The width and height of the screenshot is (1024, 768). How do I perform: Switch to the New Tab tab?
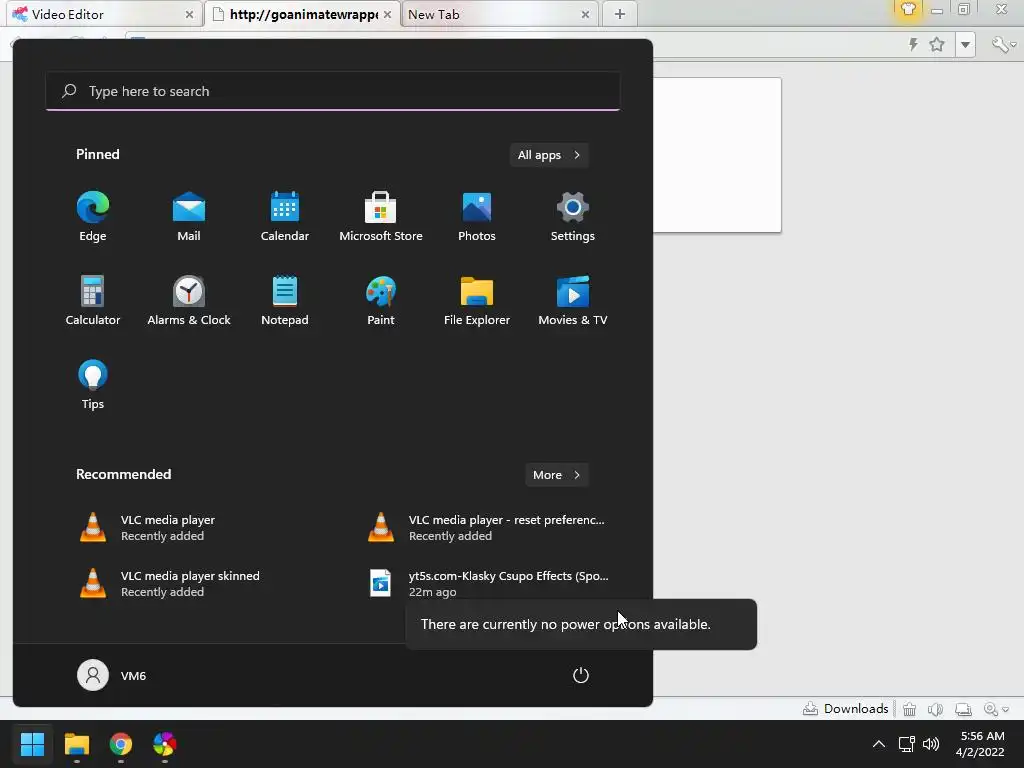[x=498, y=14]
